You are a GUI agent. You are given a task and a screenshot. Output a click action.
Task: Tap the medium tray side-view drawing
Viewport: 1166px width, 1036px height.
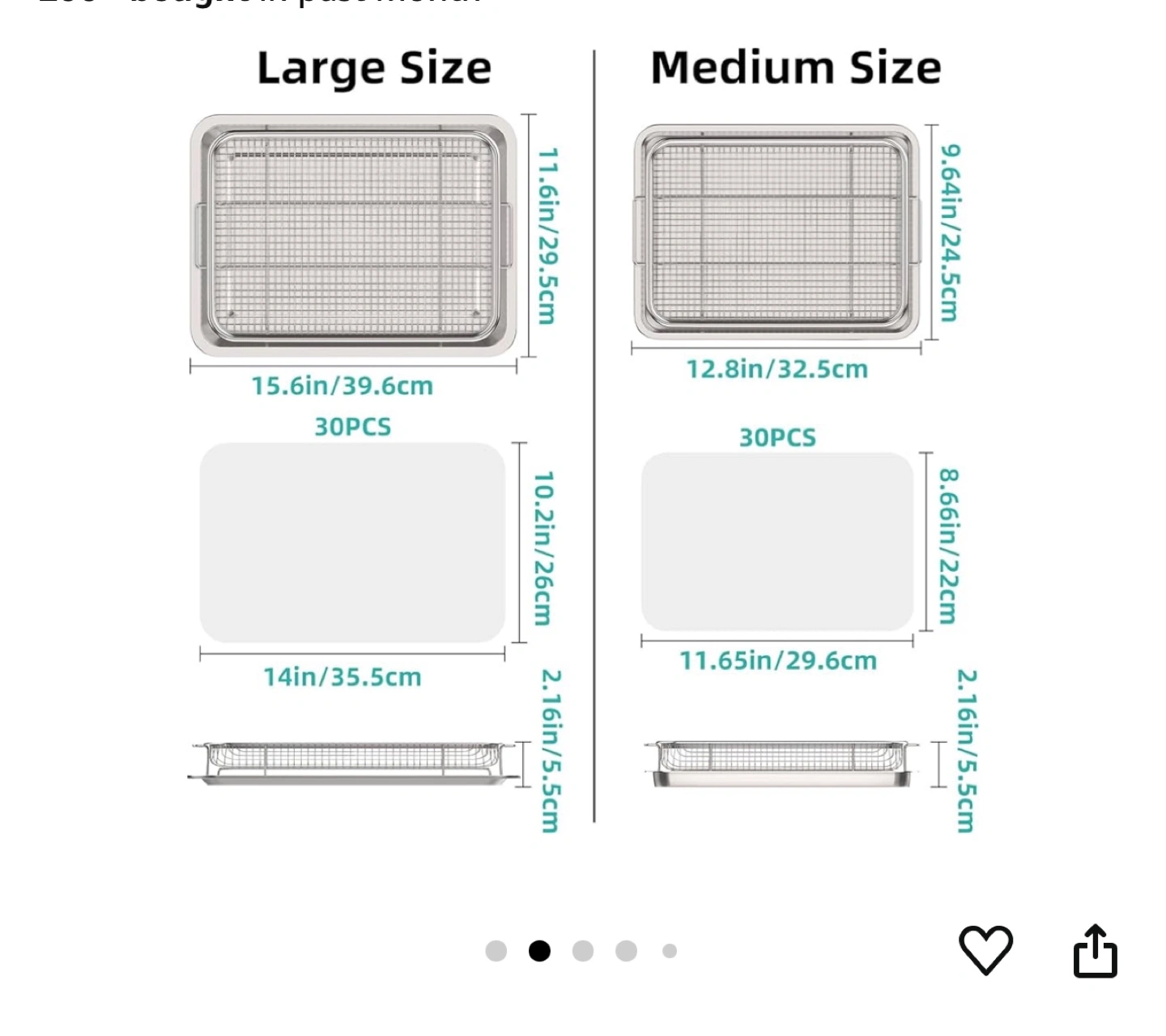(x=781, y=763)
